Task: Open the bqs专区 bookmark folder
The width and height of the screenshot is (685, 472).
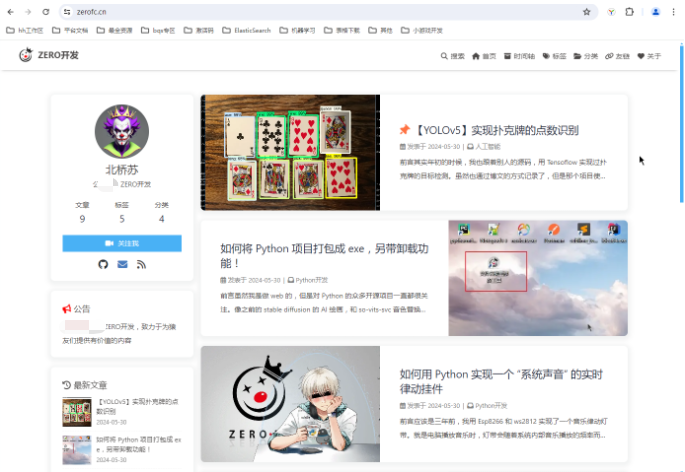Action: (x=158, y=30)
